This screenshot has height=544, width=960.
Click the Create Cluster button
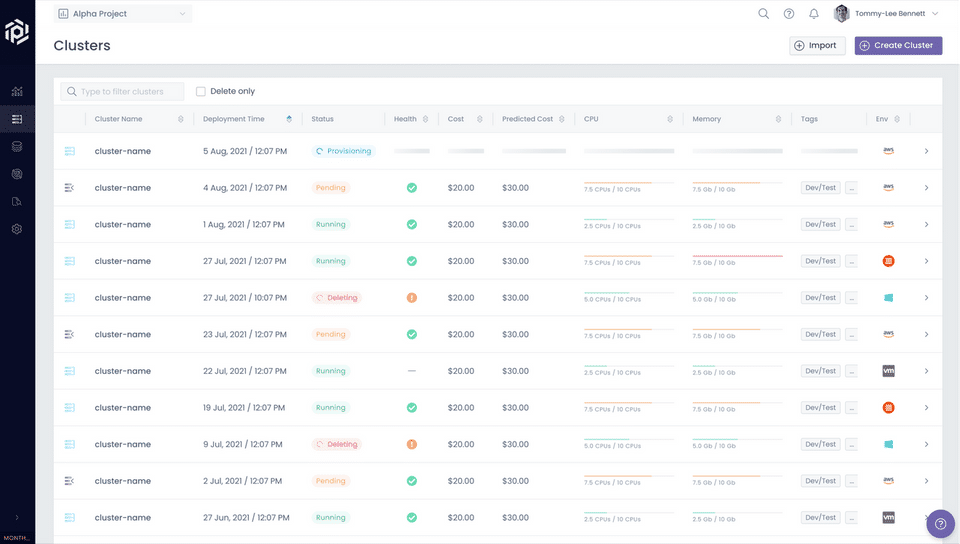(898, 45)
